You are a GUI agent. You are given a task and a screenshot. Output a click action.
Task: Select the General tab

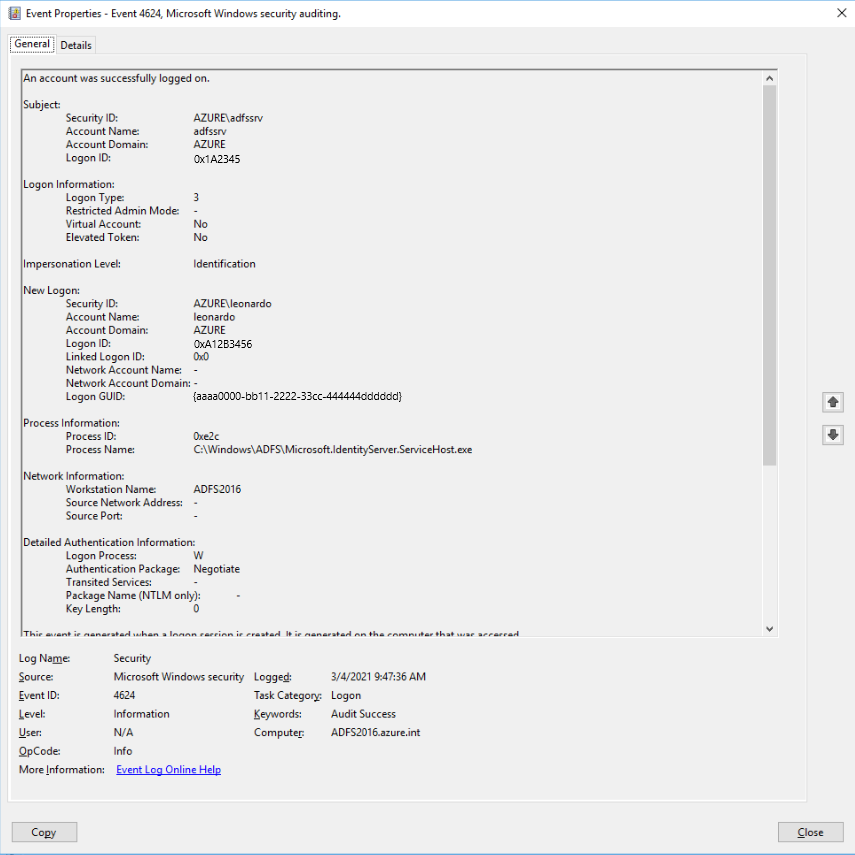point(31,44)
